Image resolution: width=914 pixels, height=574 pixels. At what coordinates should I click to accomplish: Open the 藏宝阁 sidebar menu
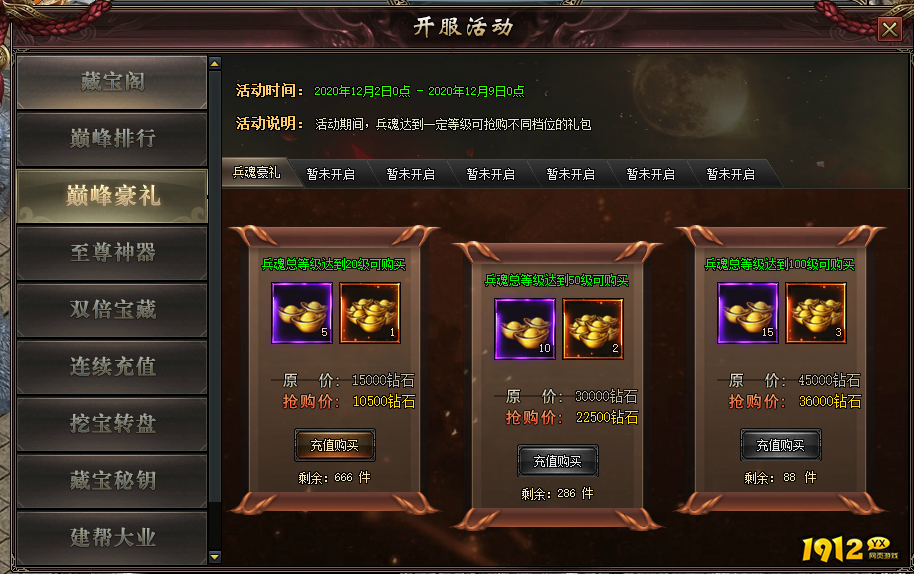(112, 82)
